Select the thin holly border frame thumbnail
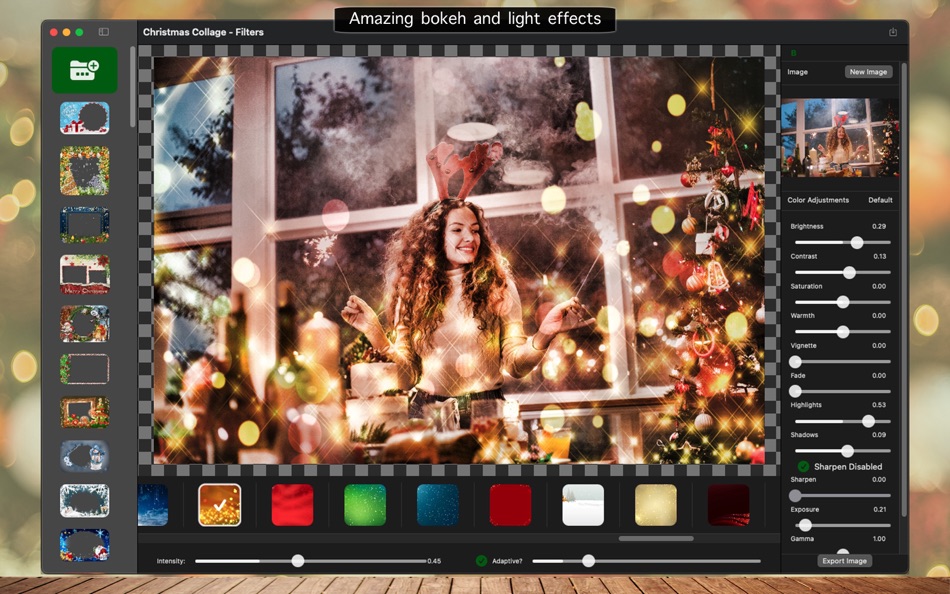Screen dimensions: 950x594 click(85, 369)
